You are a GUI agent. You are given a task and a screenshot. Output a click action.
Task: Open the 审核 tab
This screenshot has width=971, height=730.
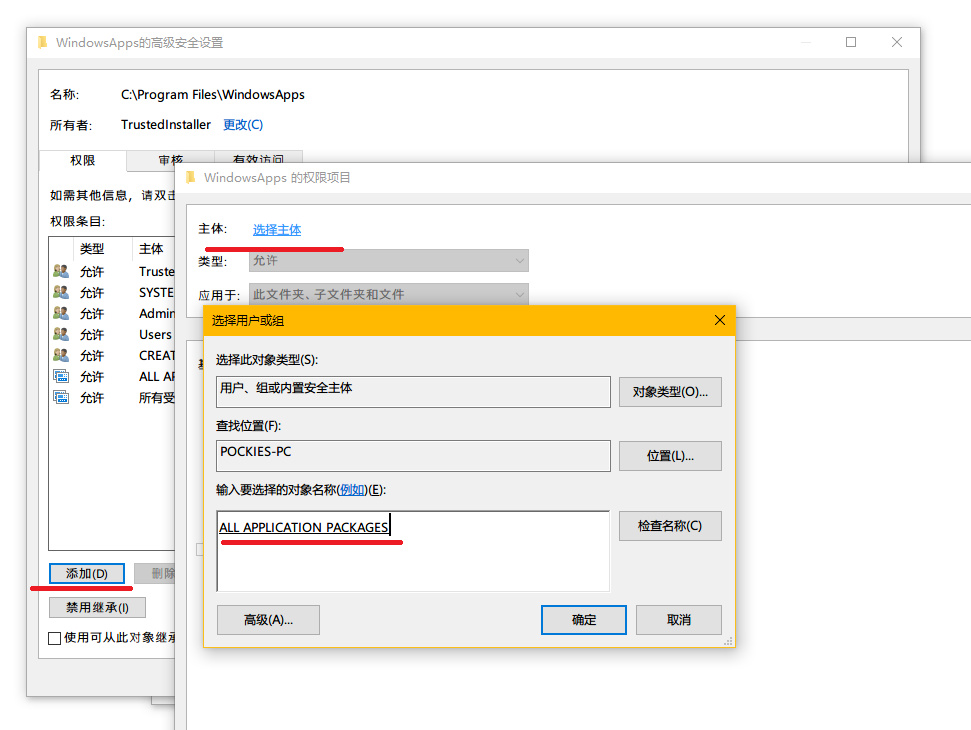pos(170,160)
